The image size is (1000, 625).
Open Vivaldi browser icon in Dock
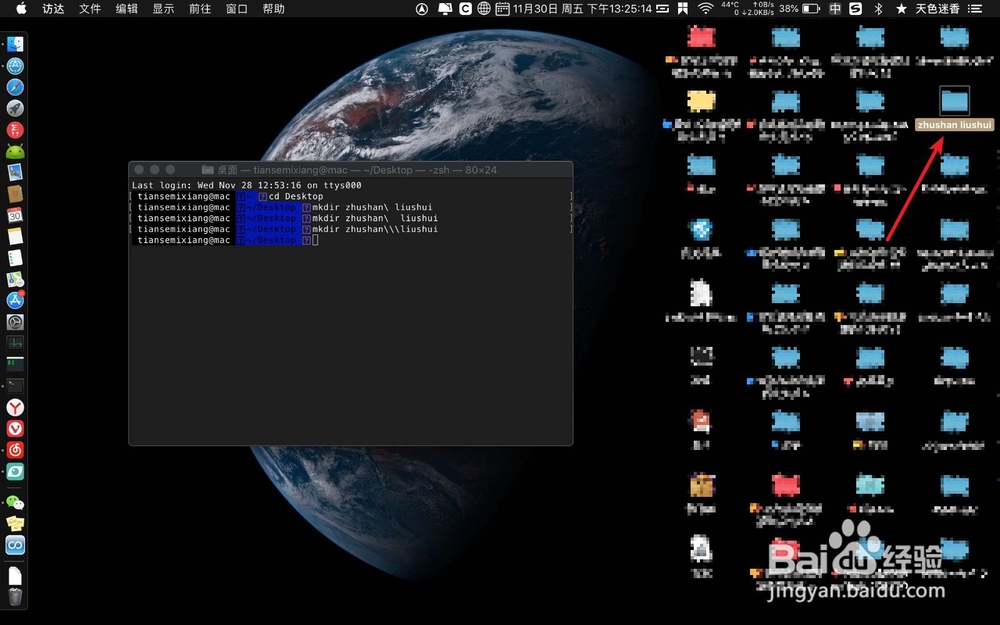(15, 429)
